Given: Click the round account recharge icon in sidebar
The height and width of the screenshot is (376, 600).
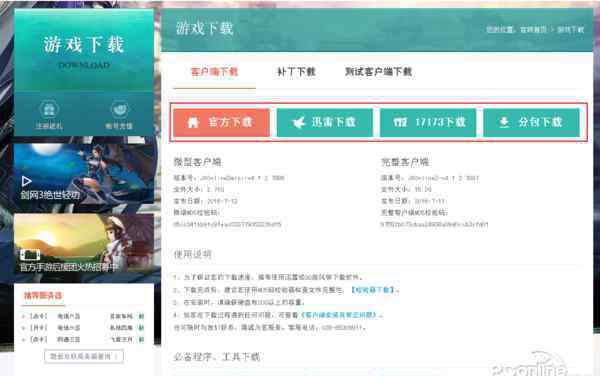Looking at the screenshot, I should [119, 110].
